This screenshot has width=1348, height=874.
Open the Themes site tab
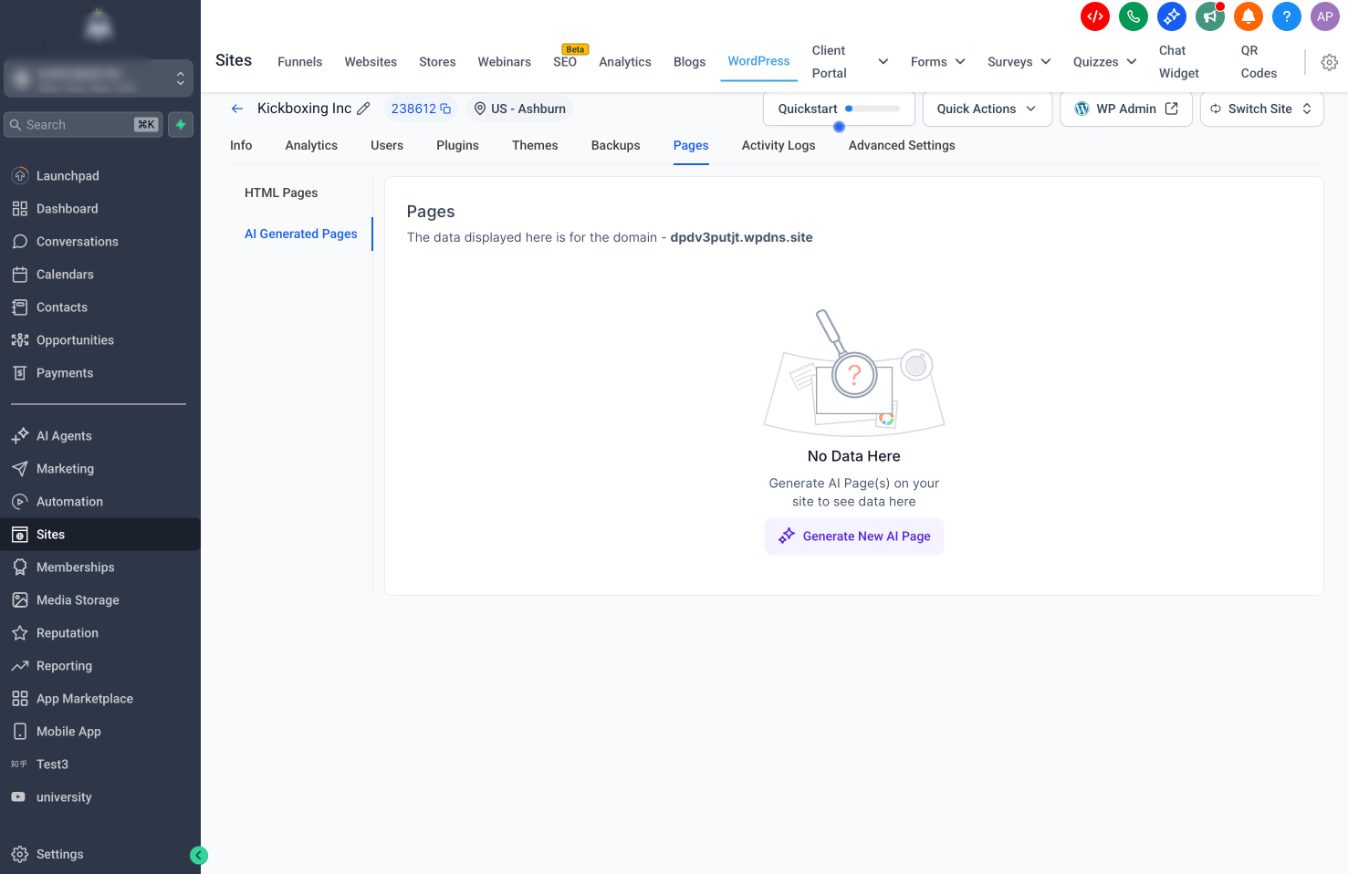coord(535,145)
